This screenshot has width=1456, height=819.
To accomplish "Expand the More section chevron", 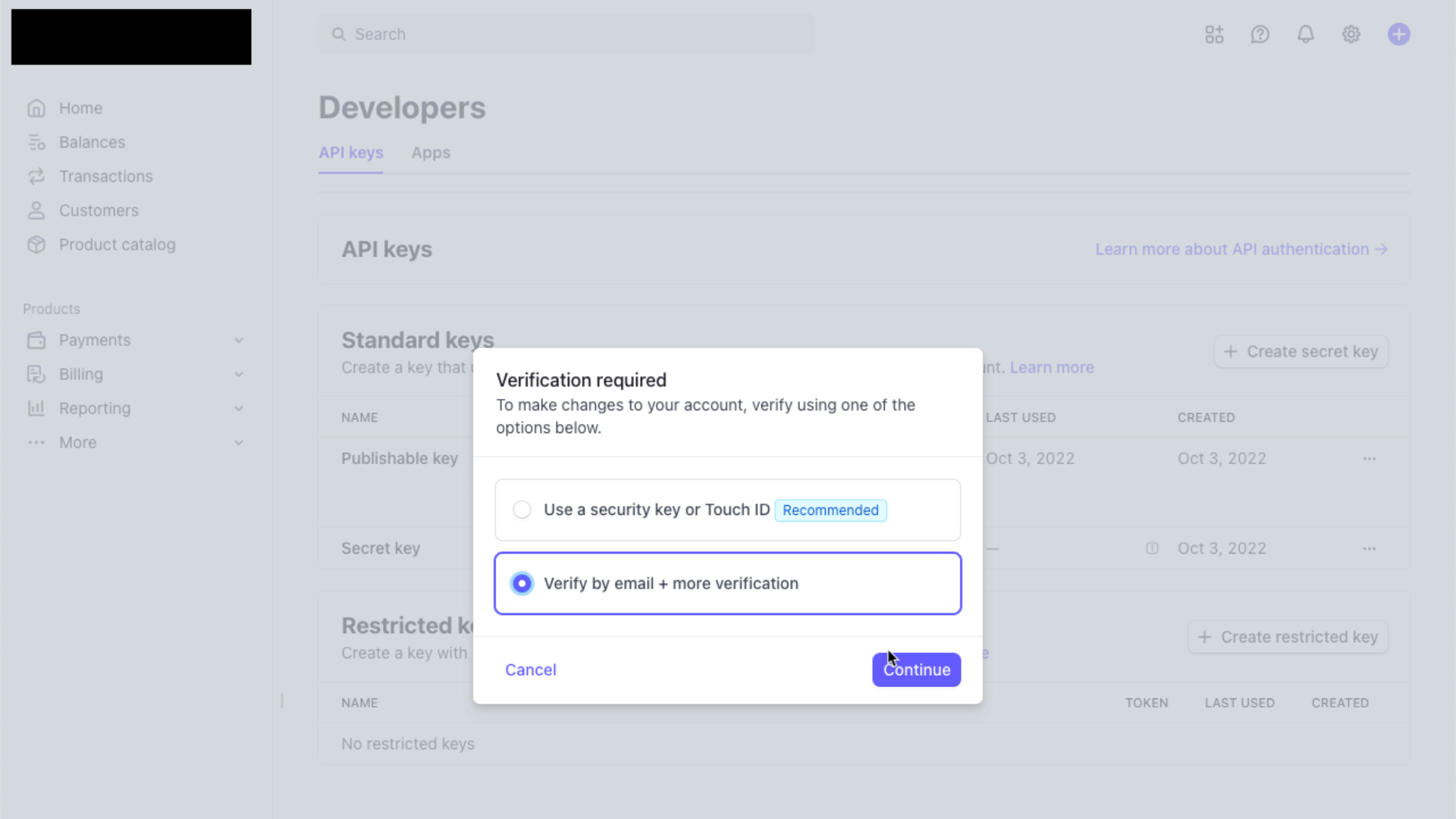I will (x=239, y=442).
